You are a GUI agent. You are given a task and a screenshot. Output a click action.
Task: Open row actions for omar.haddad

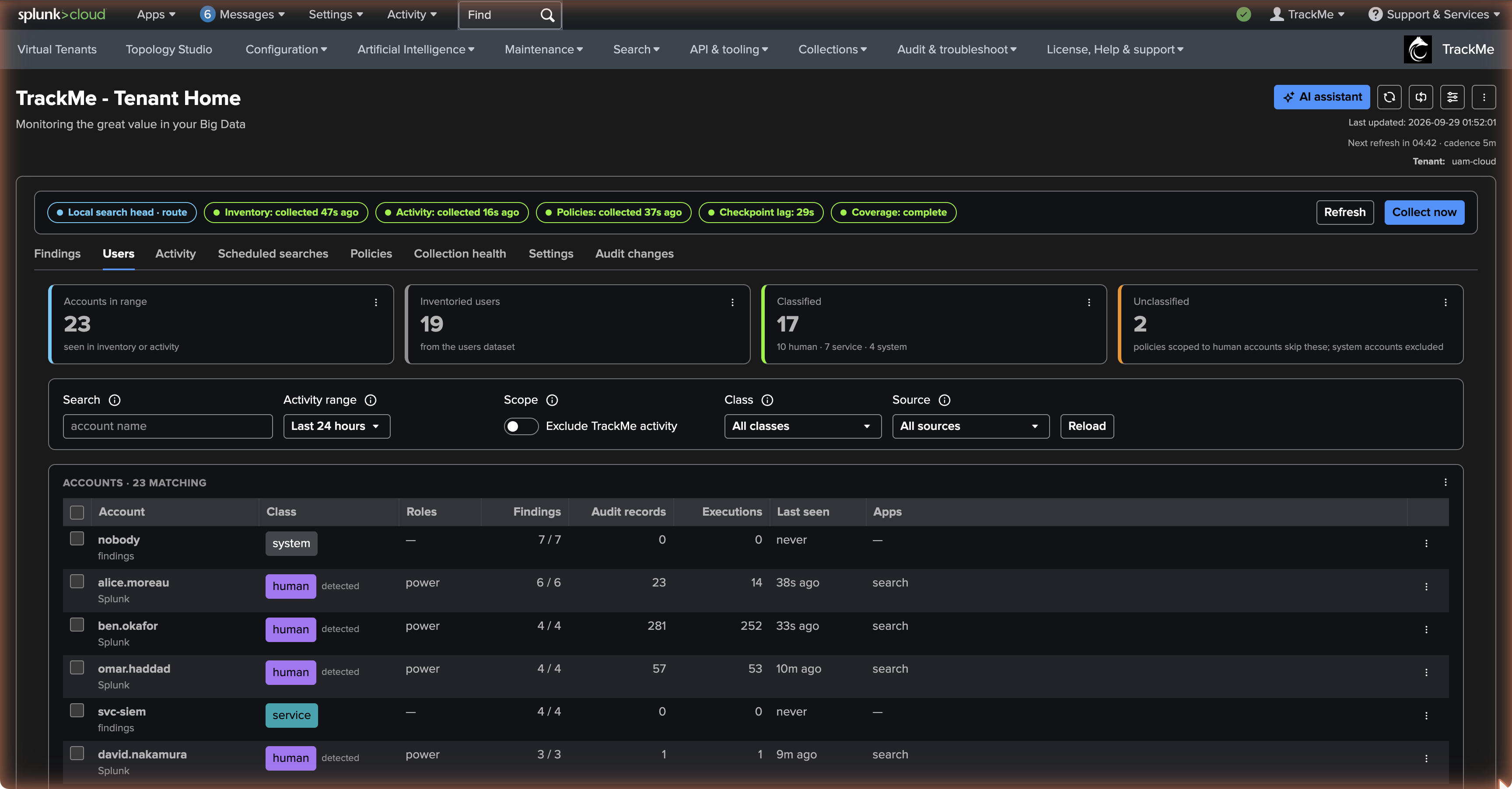coord(1426,672)
